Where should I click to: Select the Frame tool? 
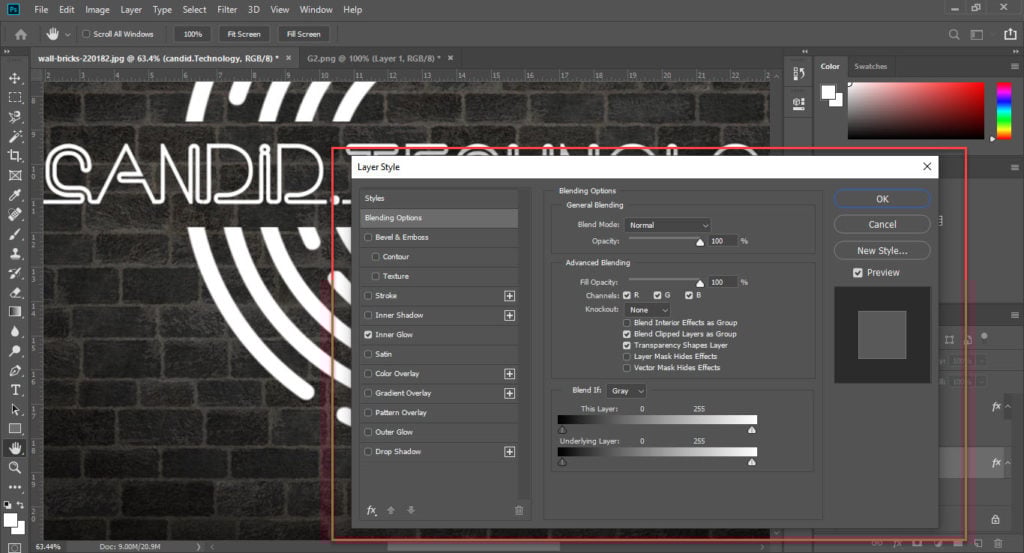pyautogui.click(x=14, y=175)
